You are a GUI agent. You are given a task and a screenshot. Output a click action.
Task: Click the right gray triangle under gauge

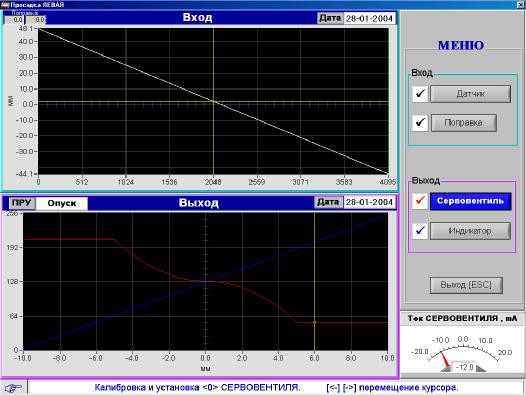481,369
